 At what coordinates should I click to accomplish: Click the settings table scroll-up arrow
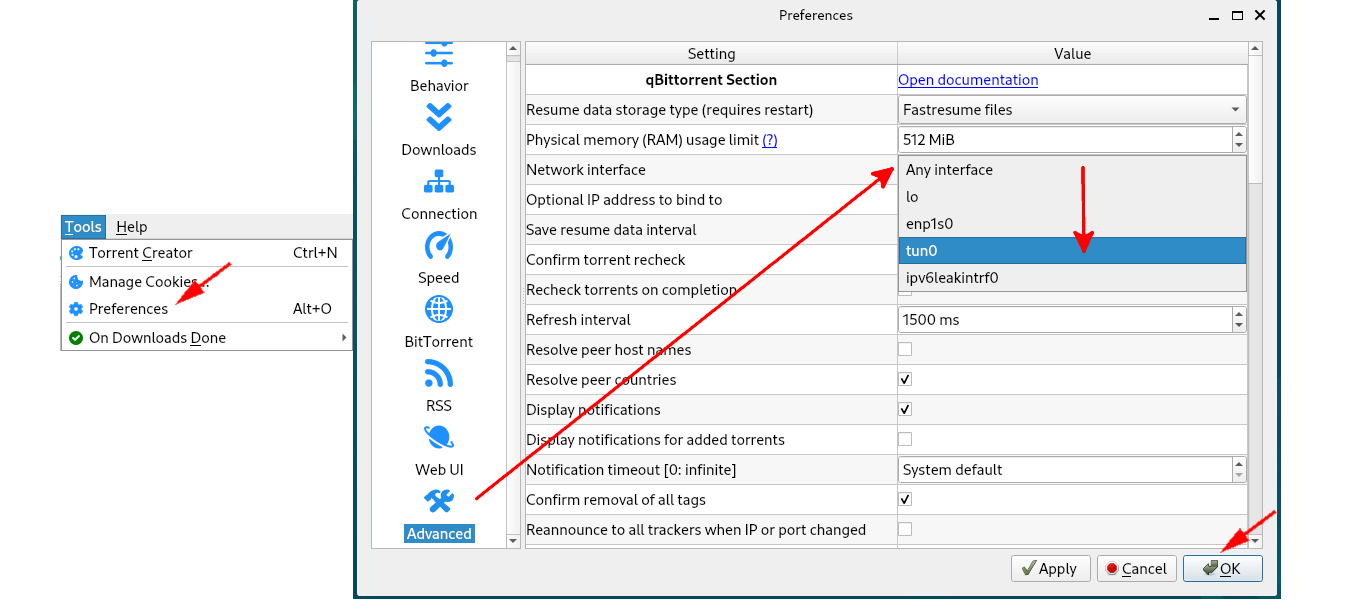tap(1256, 49)
